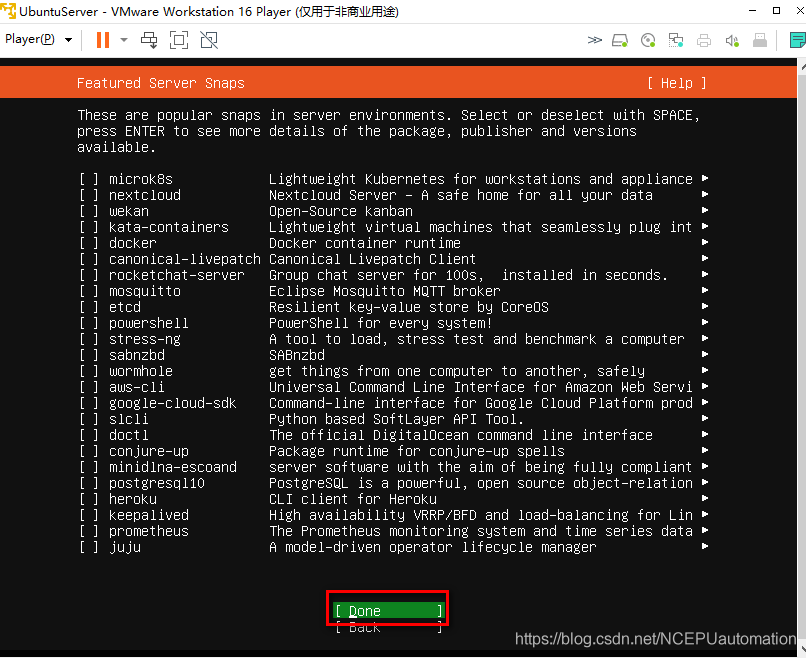Toggle the canonical-livepatch checkbox
This screenshot has width=806, height=658.
tap(88, 259)
